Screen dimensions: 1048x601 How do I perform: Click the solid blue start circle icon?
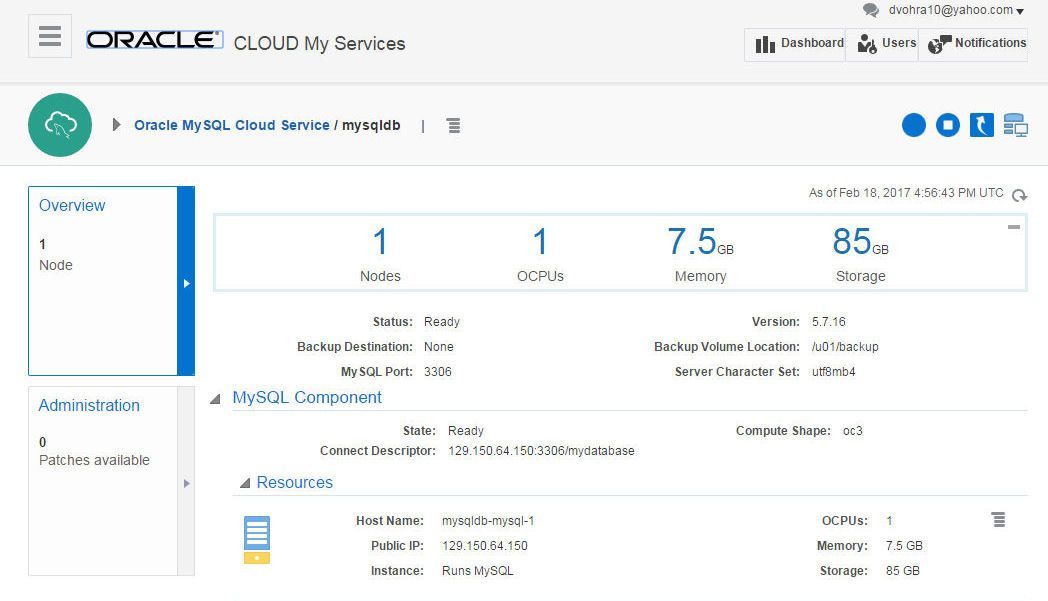pyautogui.click(x=914, y=125)
